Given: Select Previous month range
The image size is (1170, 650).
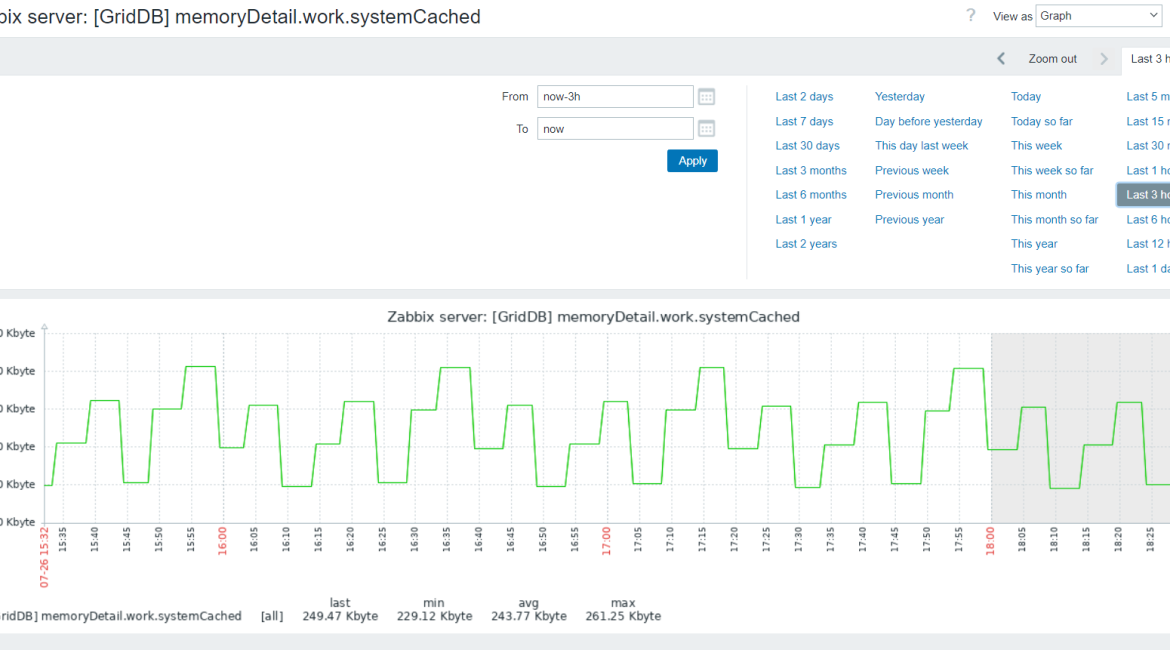Looking at the screenshot, I should coord(914,195).
